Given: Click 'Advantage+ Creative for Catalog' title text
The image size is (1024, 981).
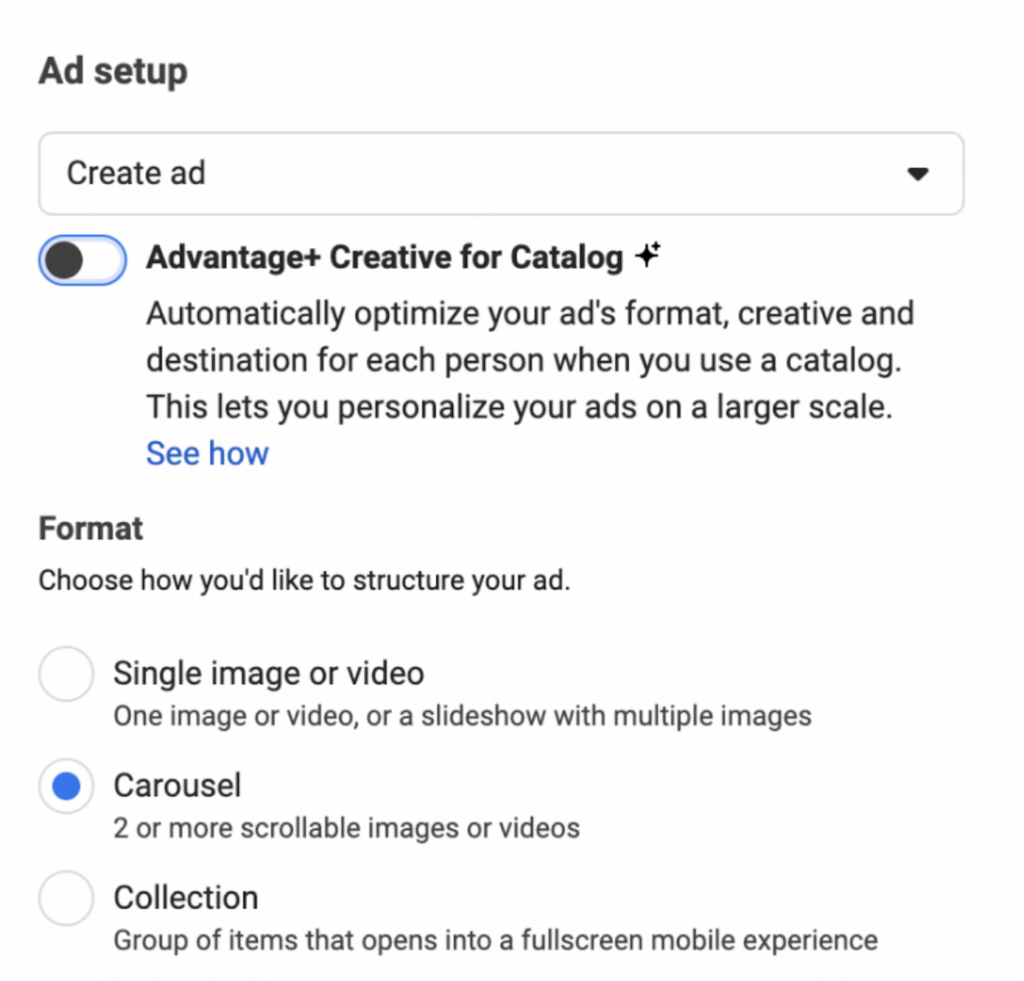Looking at the screenshot, I should (x=385, y=257).
